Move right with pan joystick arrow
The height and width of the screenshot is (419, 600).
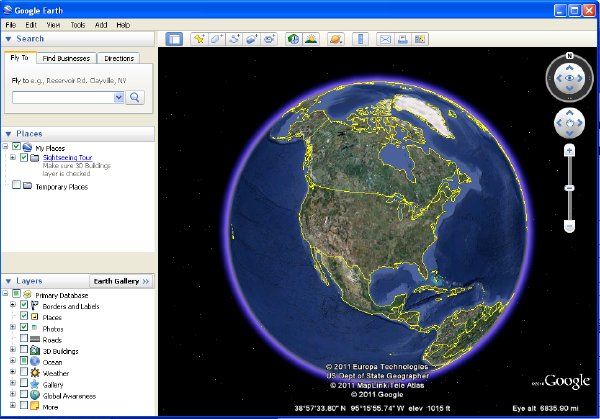pyautogui.click(x=580, y=123)
